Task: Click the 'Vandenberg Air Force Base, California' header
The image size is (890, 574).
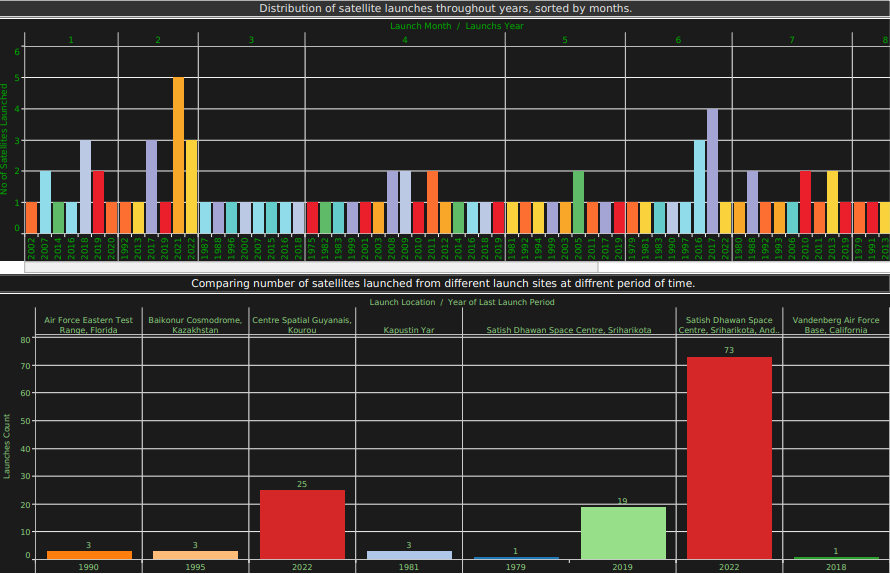Action: [836, 325]
